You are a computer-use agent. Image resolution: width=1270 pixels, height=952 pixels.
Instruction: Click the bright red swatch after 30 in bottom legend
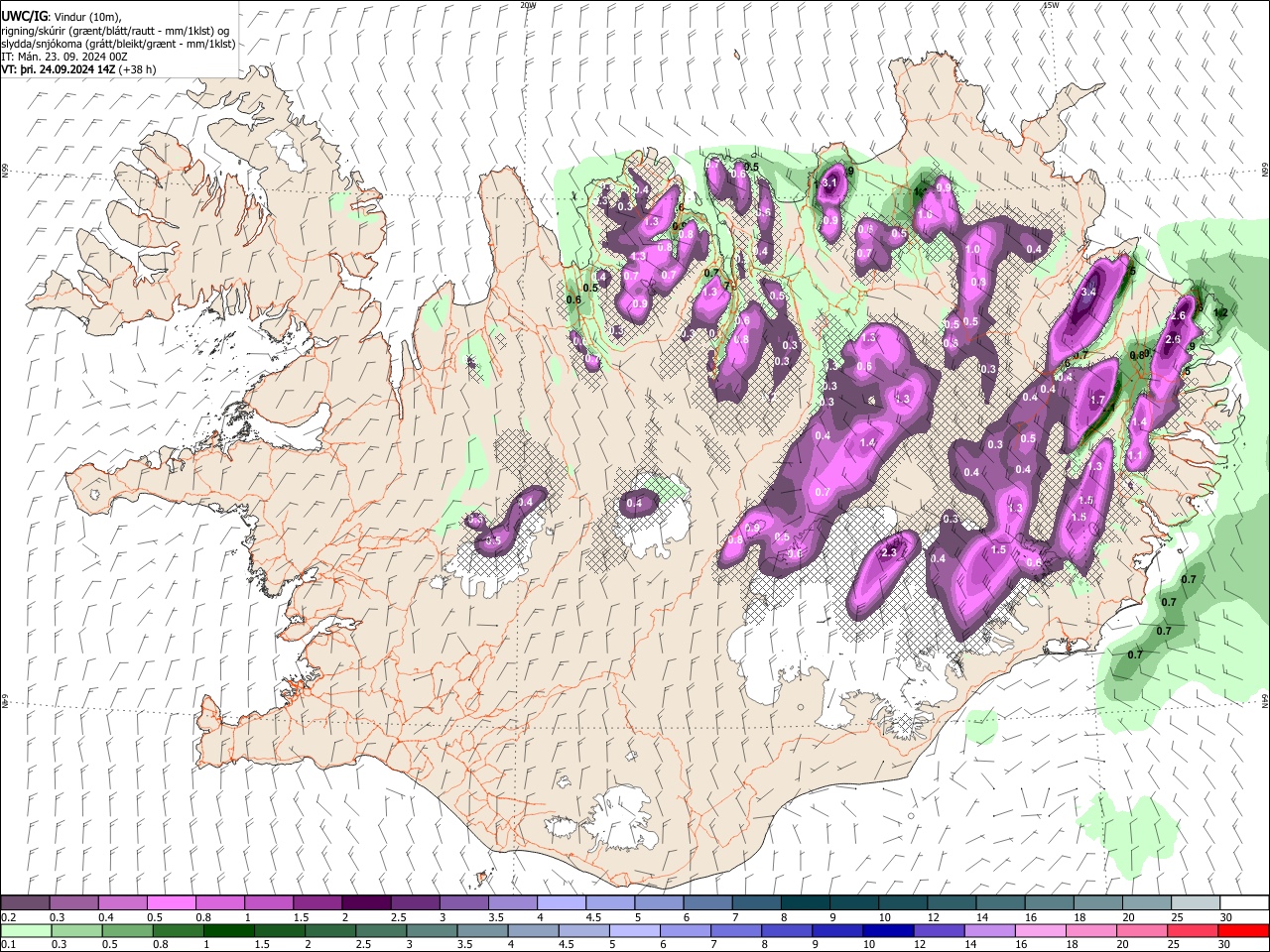1242,930
